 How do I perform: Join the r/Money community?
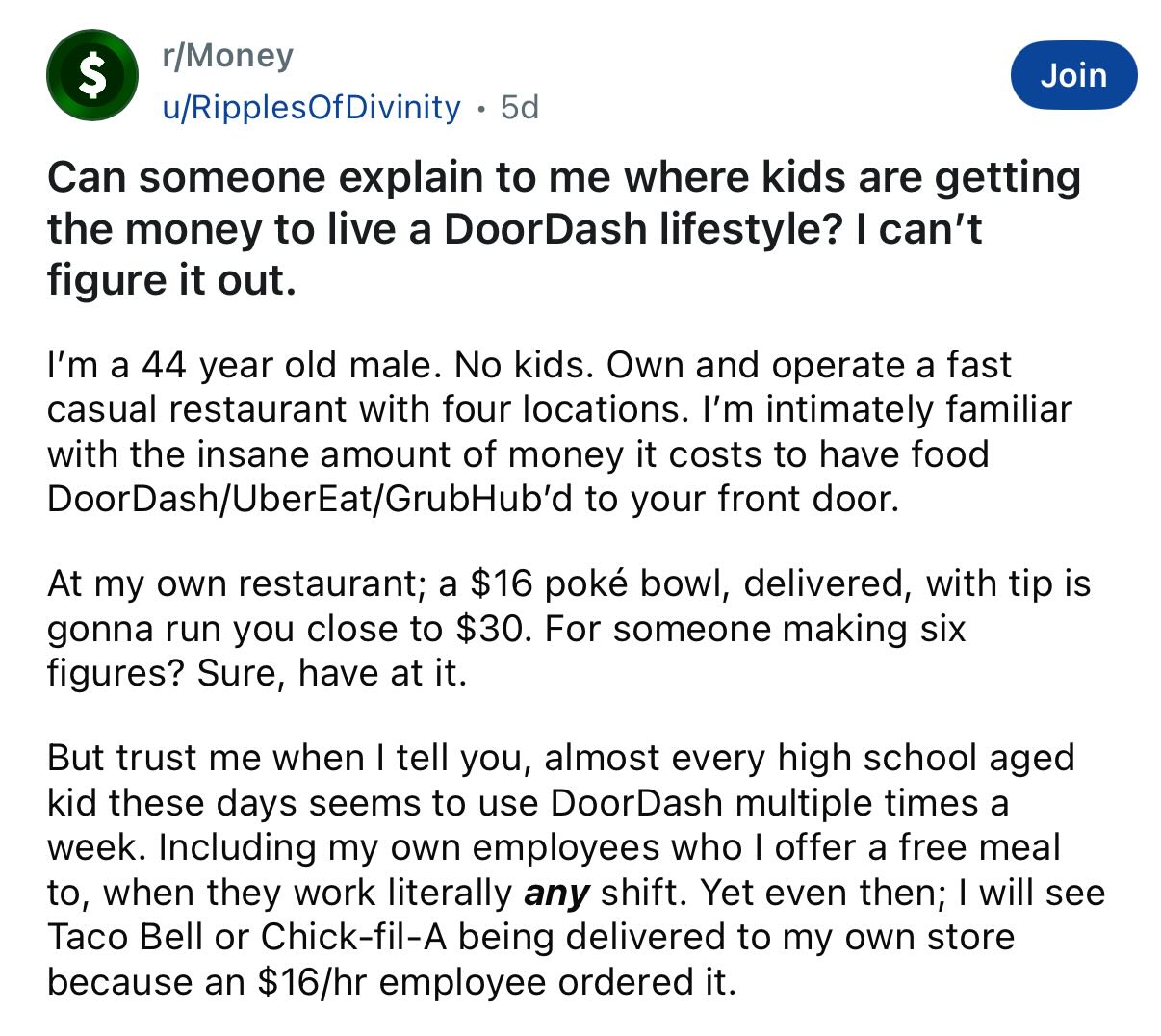pos(1073,74)
